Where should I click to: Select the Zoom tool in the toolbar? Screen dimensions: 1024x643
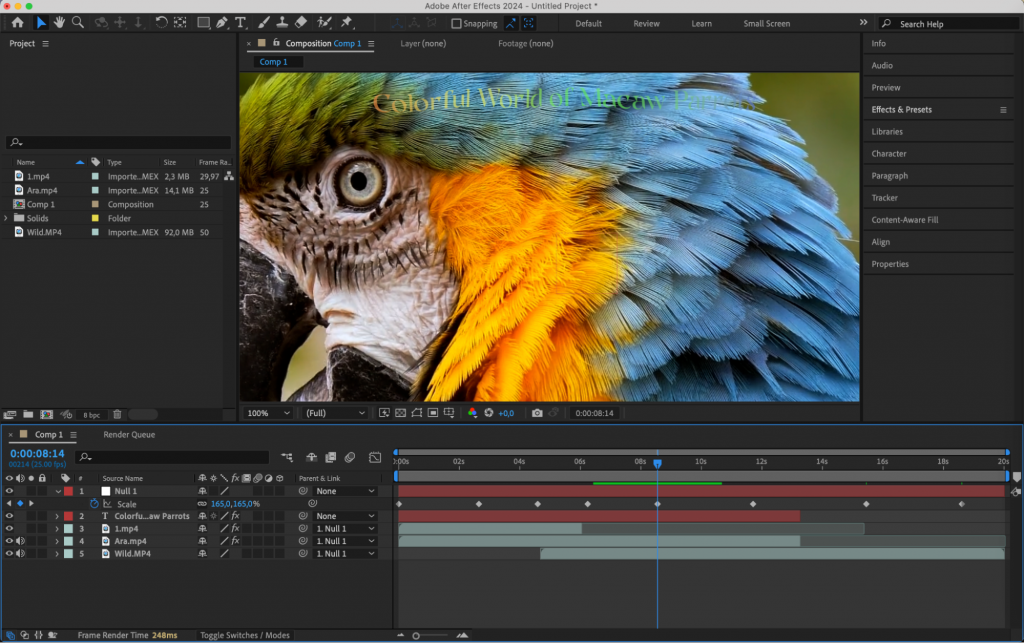click(78, 20)
